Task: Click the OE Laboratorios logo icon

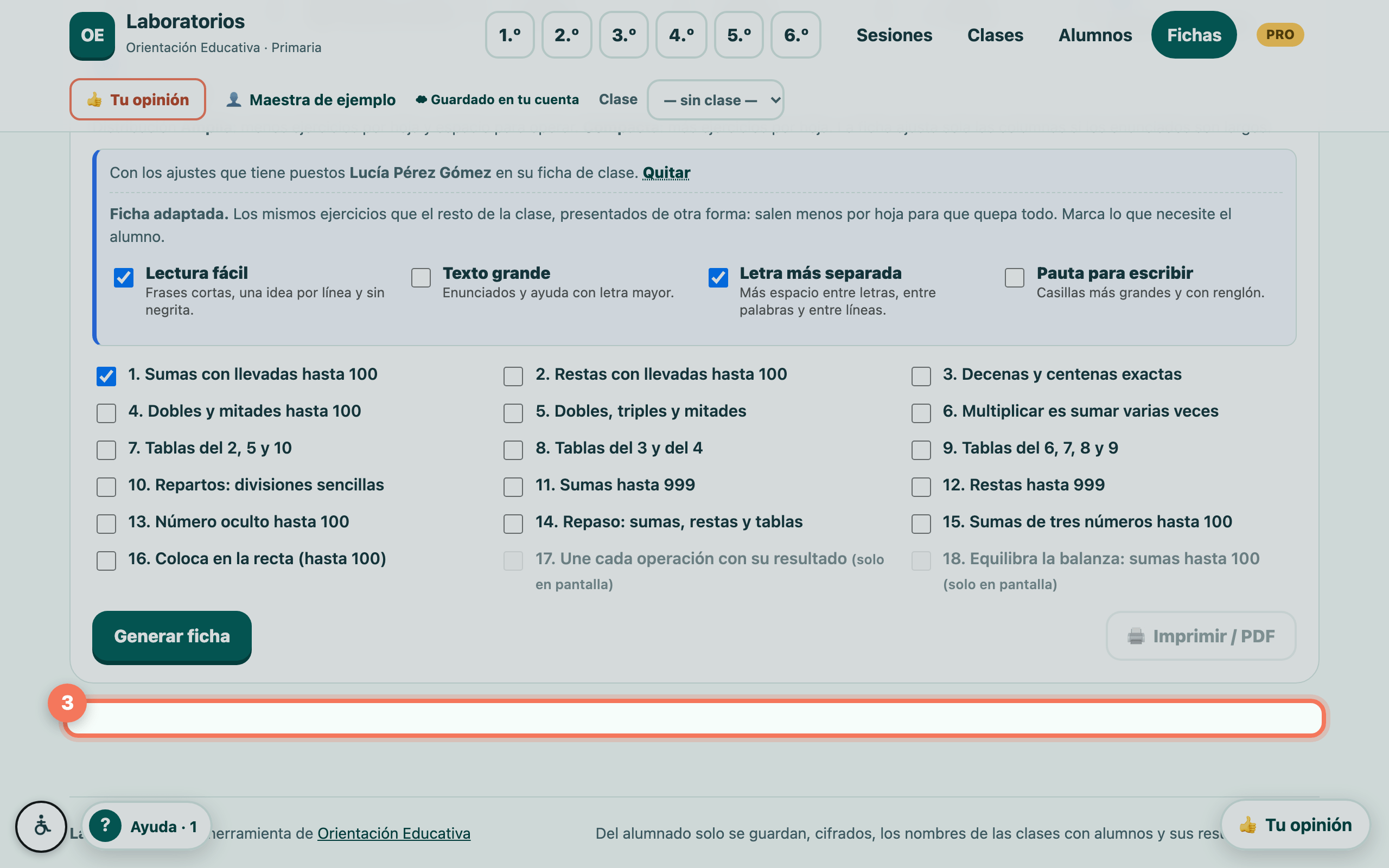Action: coord(92,36)
